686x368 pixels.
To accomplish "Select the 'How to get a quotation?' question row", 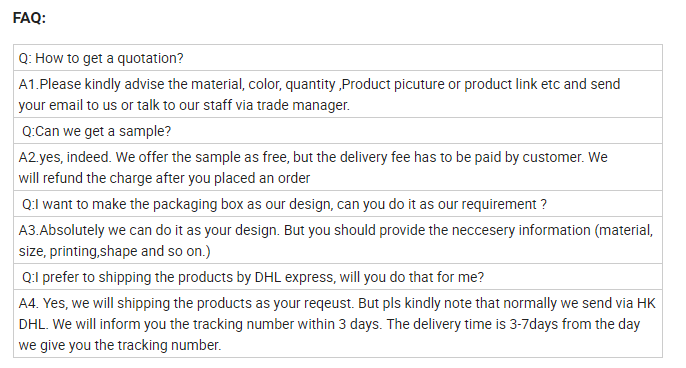I will (x=338, y=58).
